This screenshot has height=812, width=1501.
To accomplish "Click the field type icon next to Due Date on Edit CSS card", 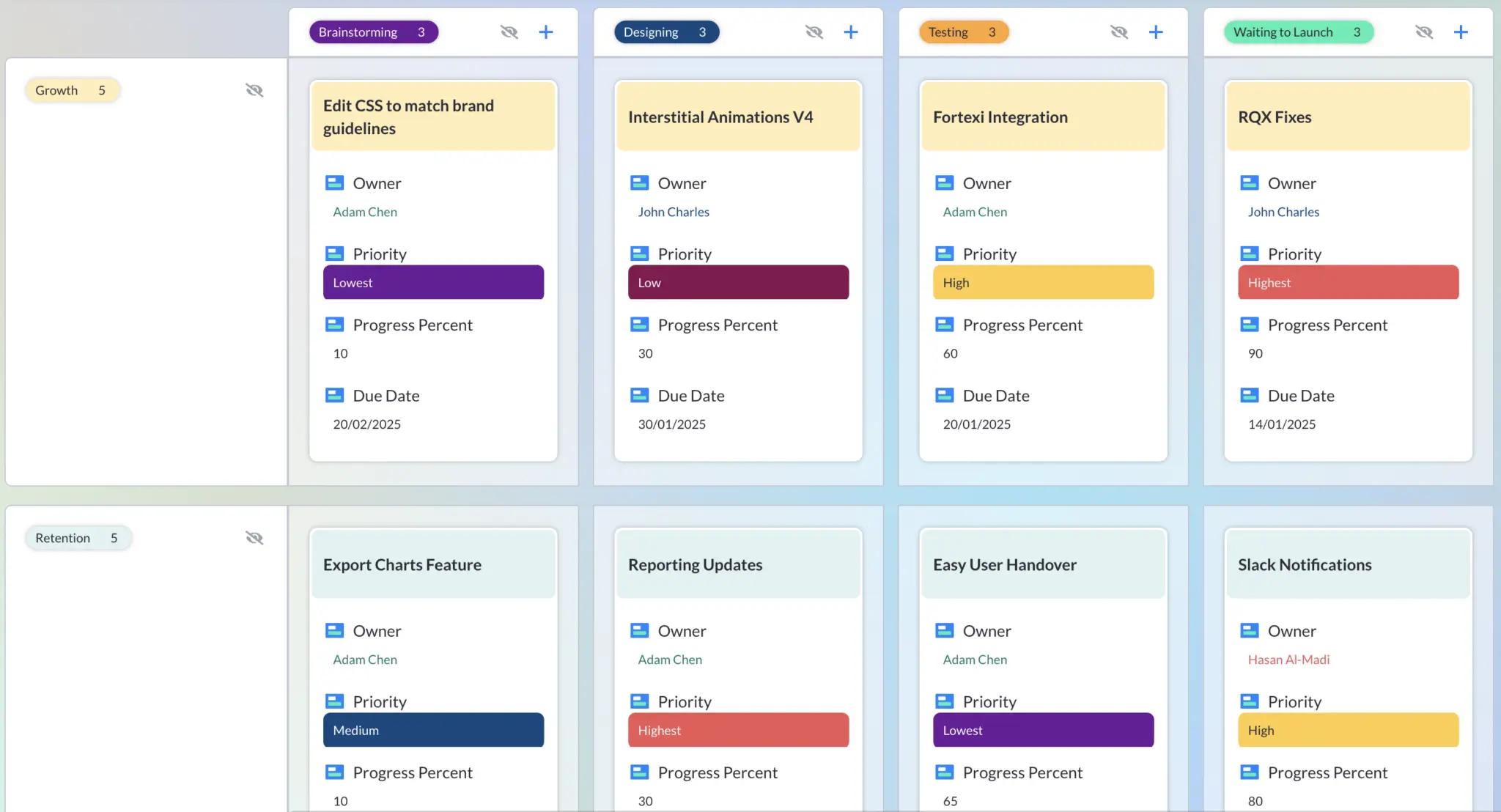I will tap(335, 395).
